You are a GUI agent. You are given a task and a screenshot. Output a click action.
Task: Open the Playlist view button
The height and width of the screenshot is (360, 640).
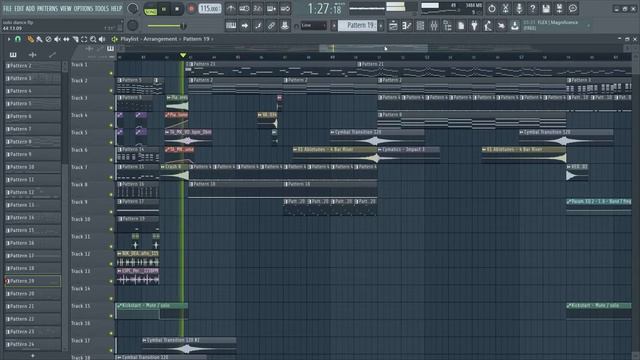(x=393, y=26)
